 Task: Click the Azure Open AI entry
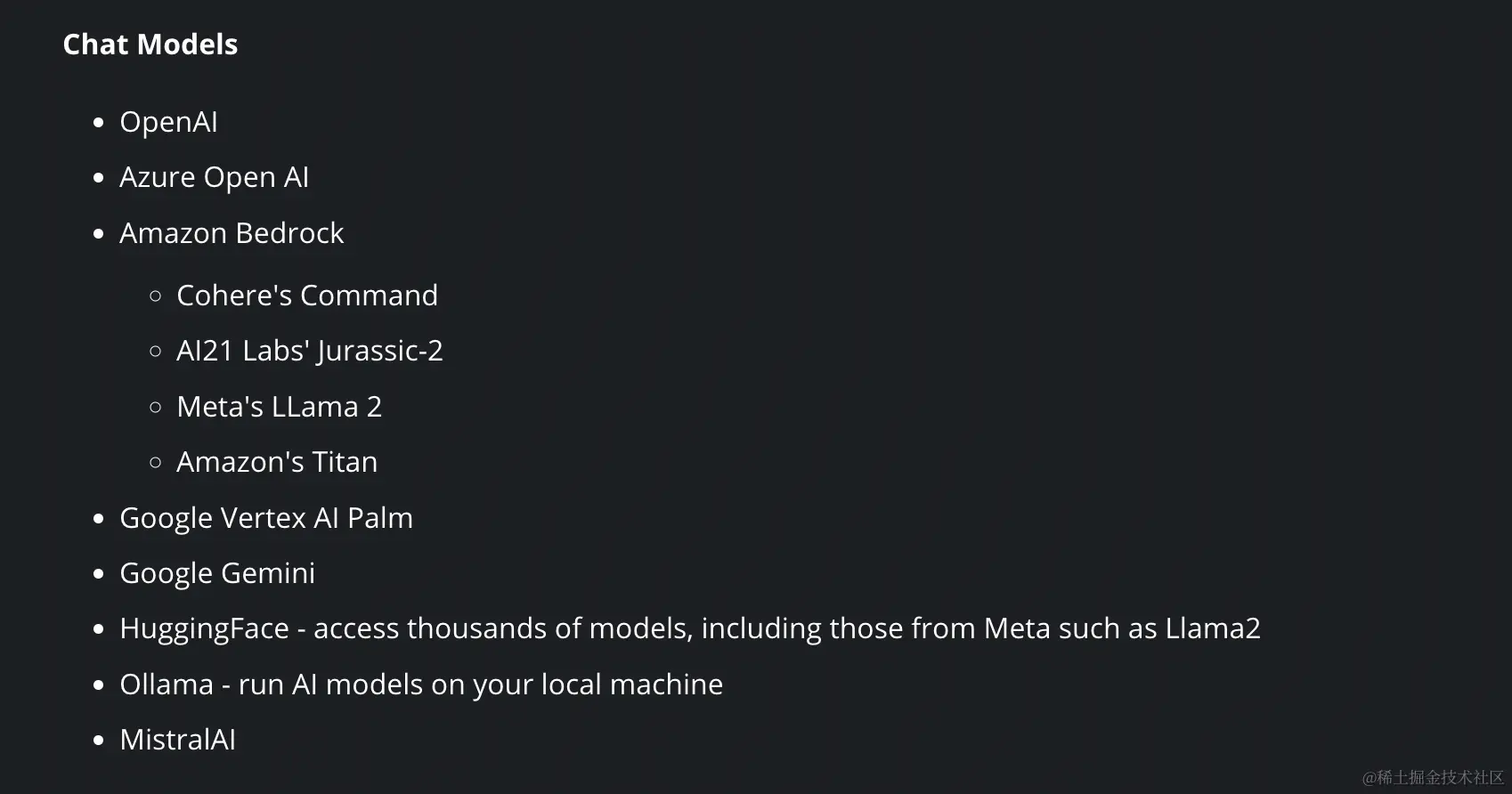(x=214, y=177)
